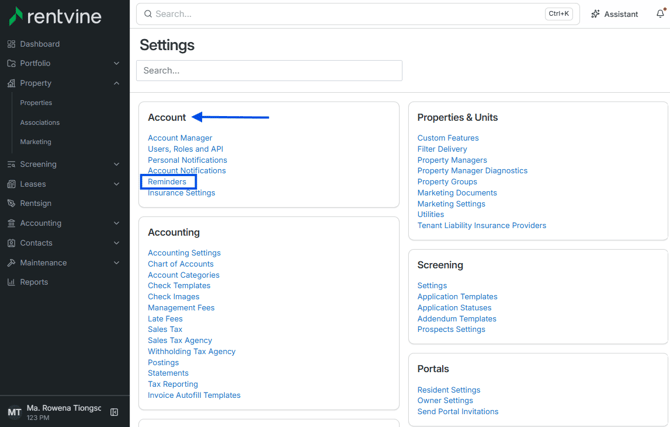Click the rentvine logo

(x=55, y=16)
